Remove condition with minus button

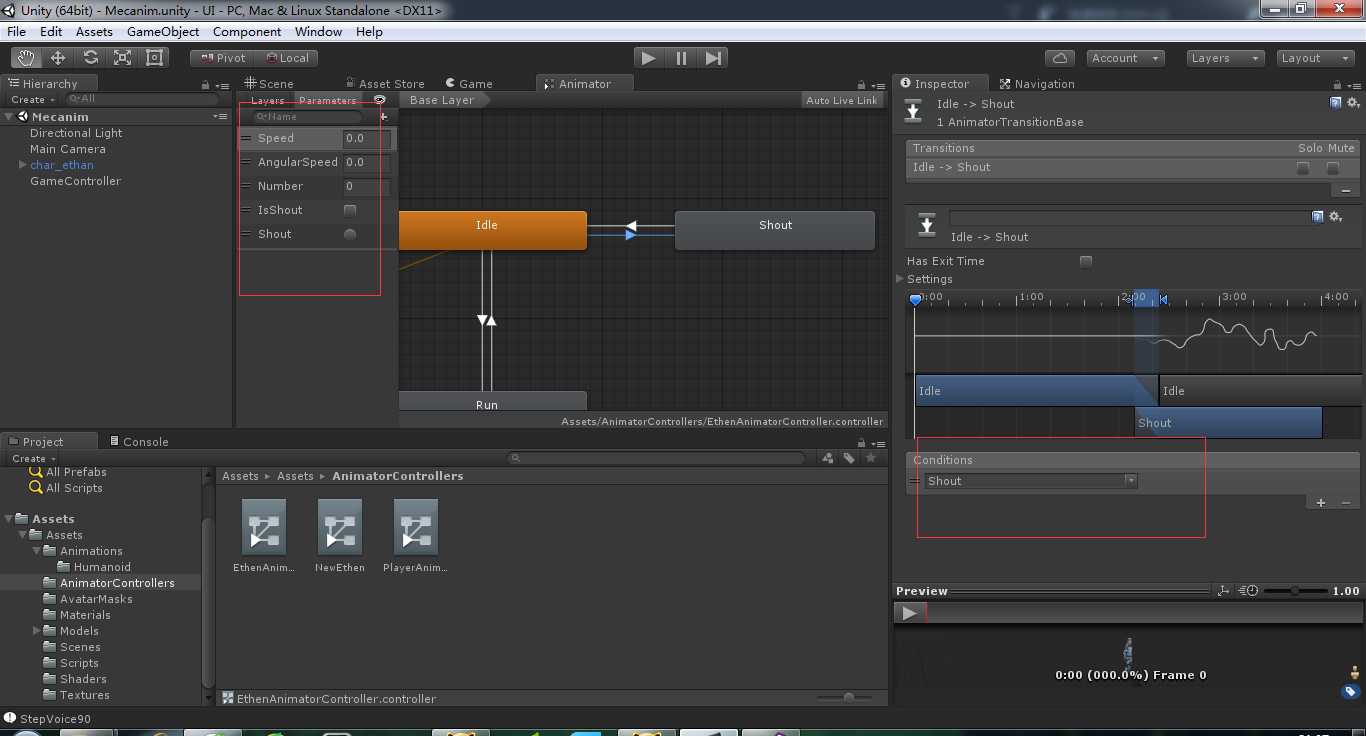click(1346, 503)
